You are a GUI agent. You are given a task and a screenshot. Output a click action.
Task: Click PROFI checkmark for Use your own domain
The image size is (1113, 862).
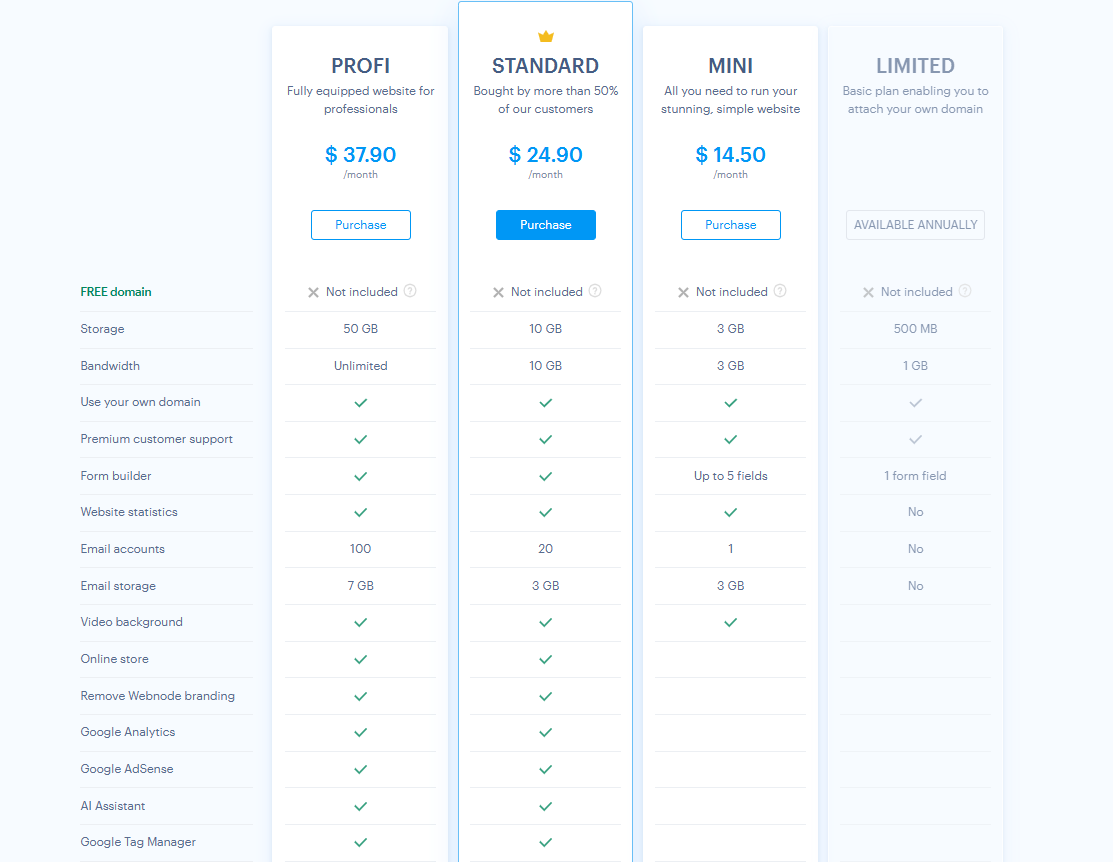(x=361, y=403)
